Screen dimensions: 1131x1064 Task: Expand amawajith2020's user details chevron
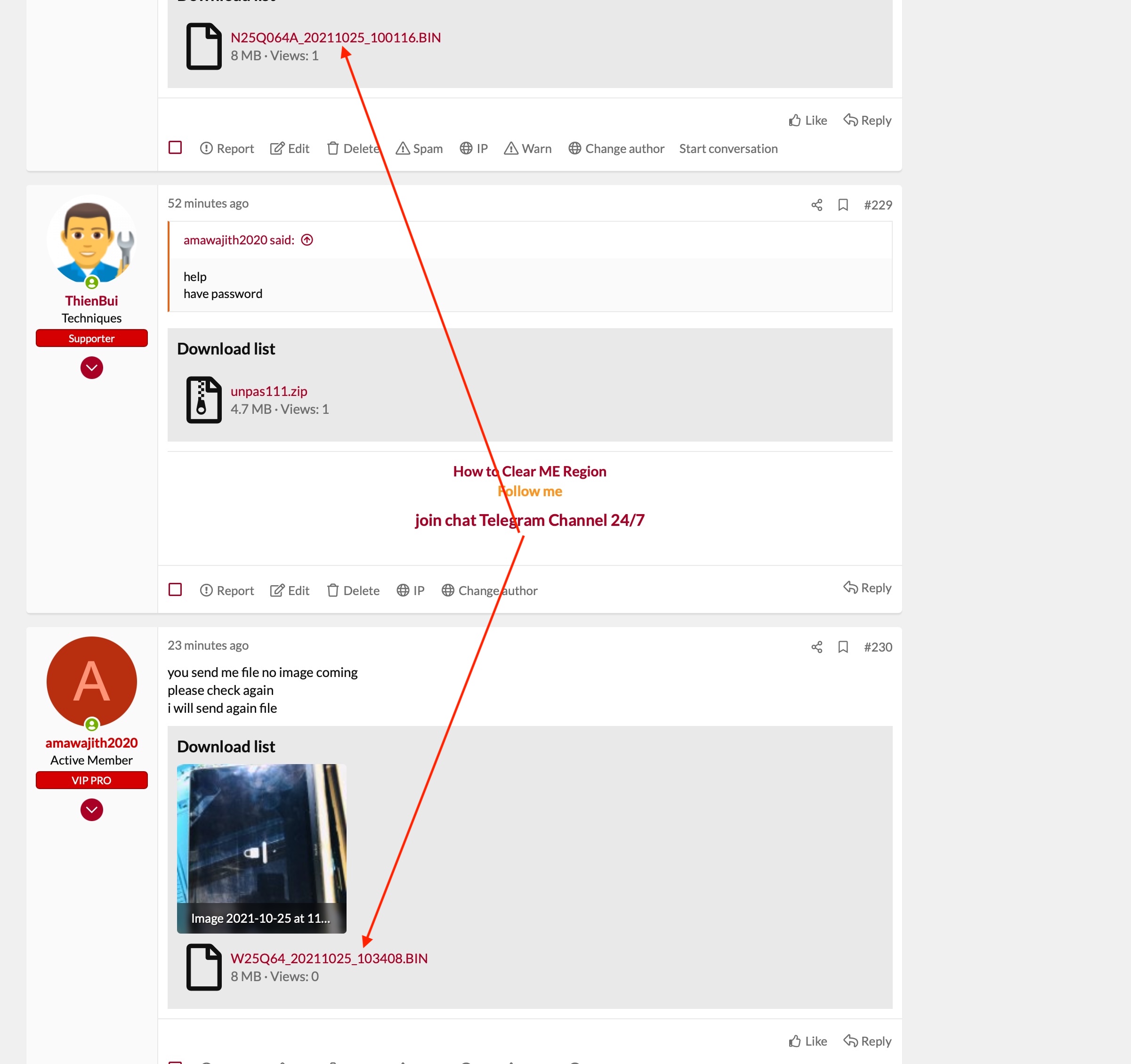click(x=92, y=810)
